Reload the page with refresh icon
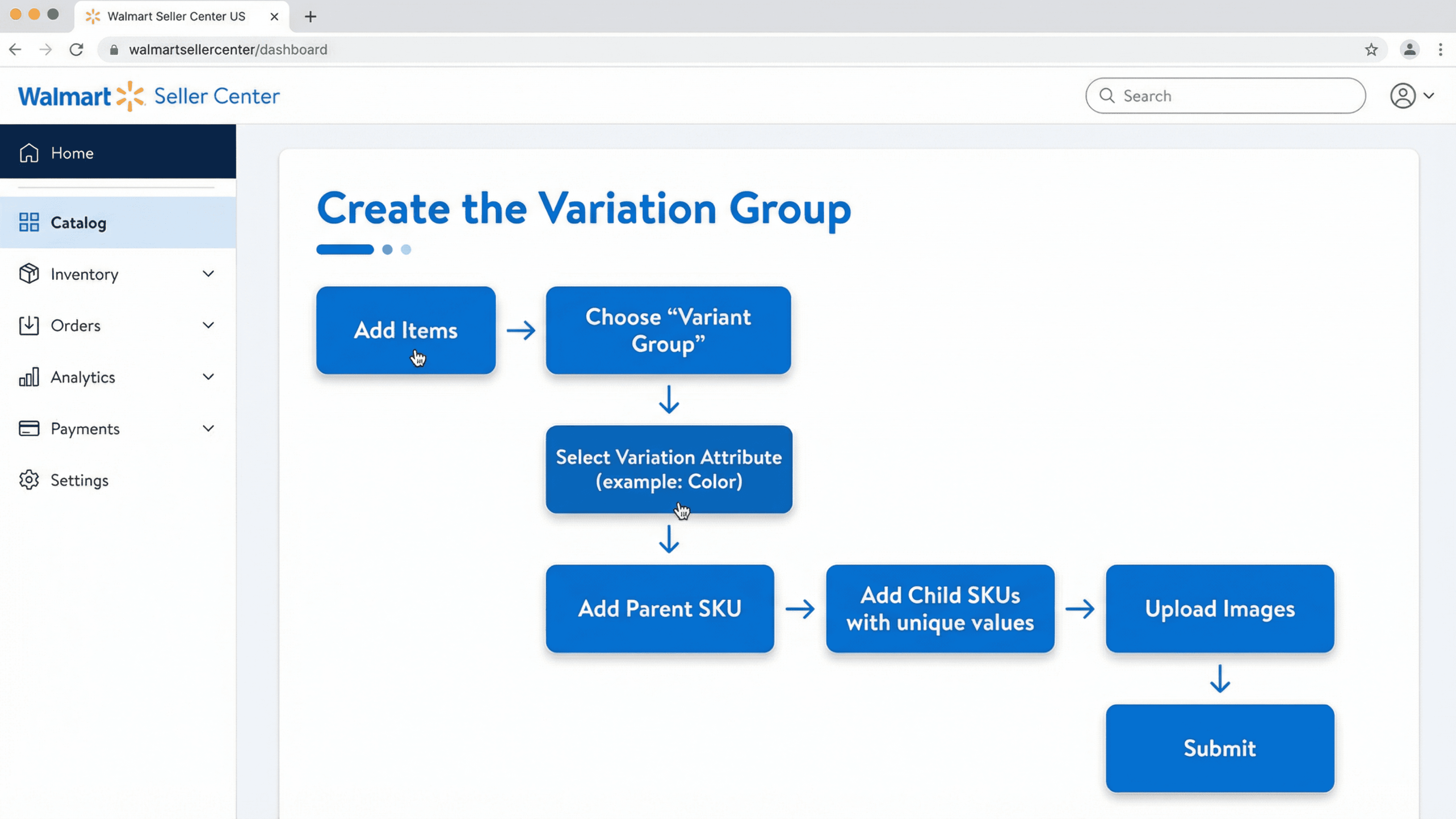This screenshot has height=819, width=1456. click(x=76, y=50)
